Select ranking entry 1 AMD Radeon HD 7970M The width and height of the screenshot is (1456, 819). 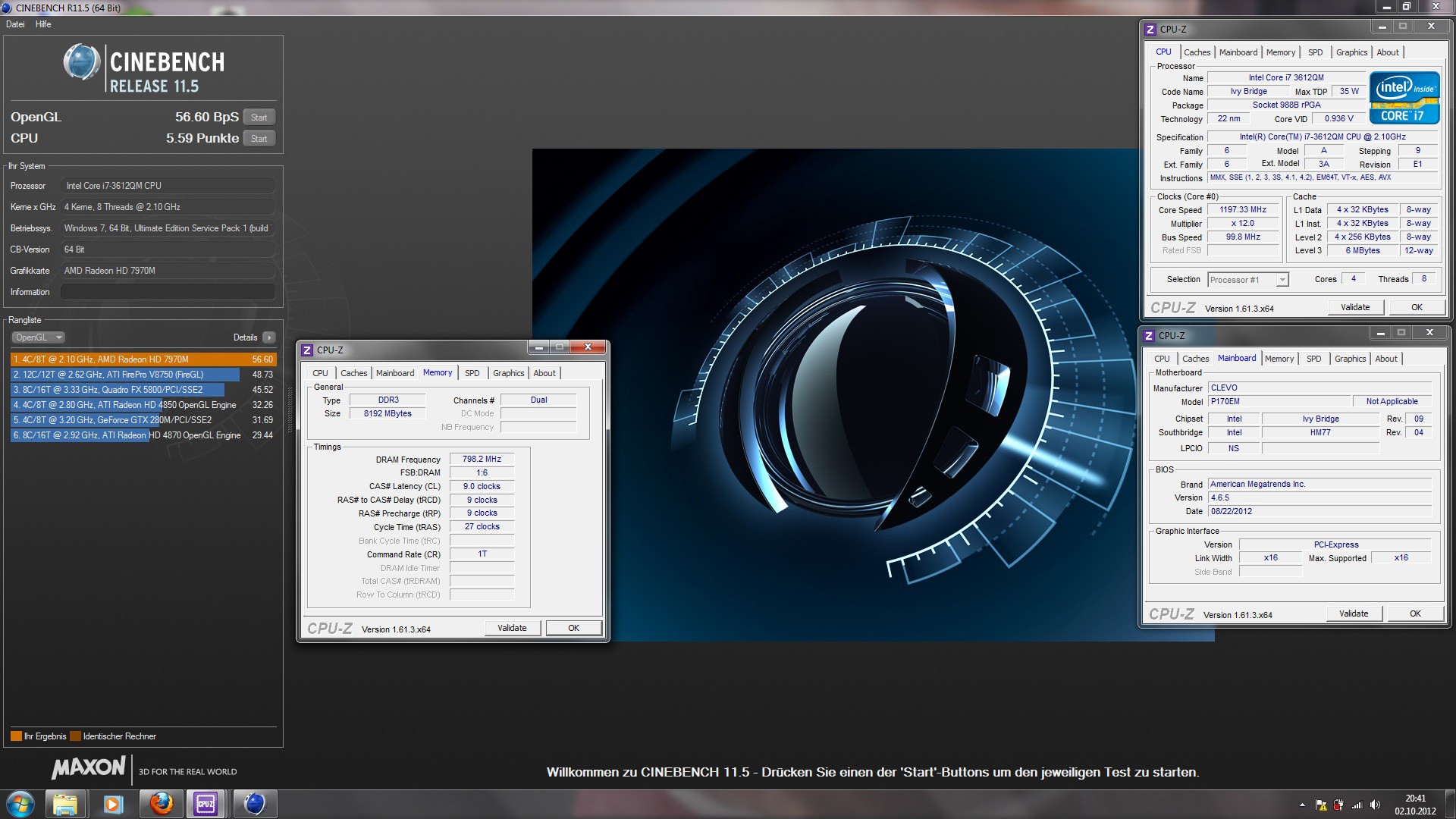[143, 359]
